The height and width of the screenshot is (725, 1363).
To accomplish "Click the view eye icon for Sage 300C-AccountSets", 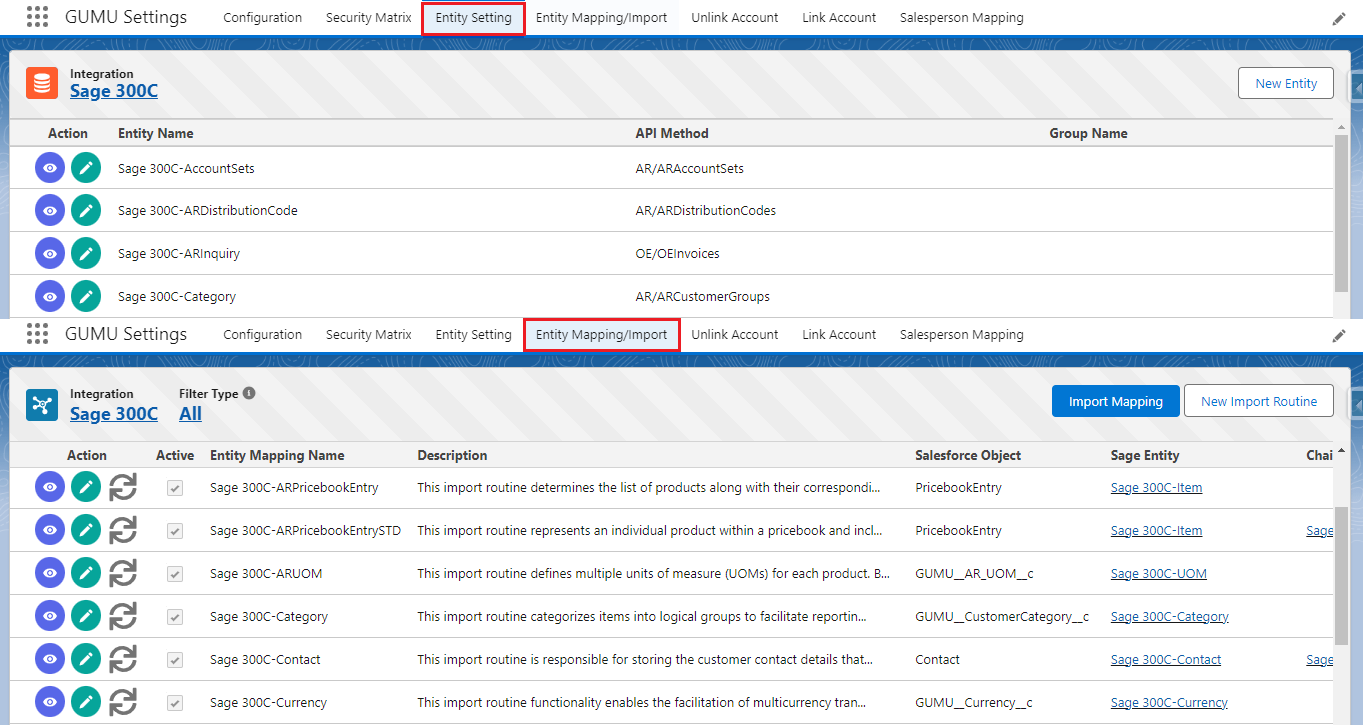I will point(50,168).
